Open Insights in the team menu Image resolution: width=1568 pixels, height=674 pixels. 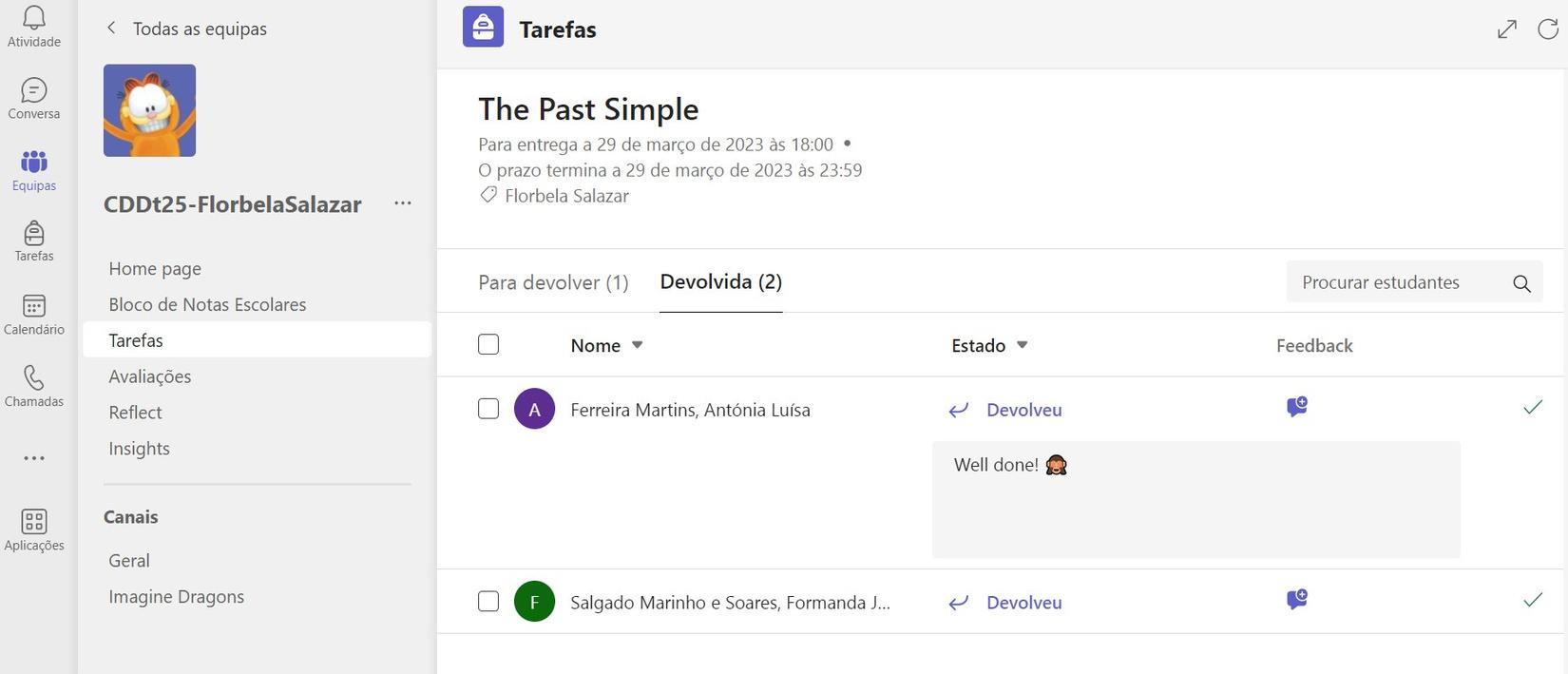(140, 449)
